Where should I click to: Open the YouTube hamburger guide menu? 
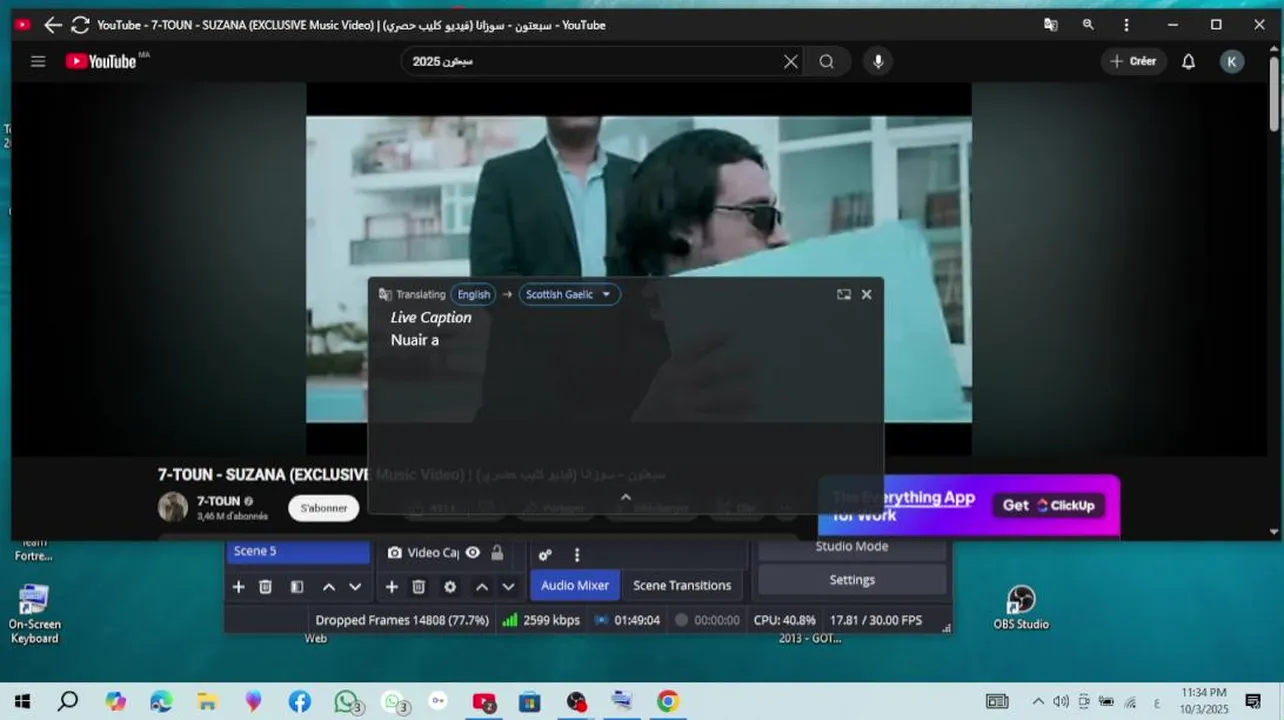[x=38, y=61]
